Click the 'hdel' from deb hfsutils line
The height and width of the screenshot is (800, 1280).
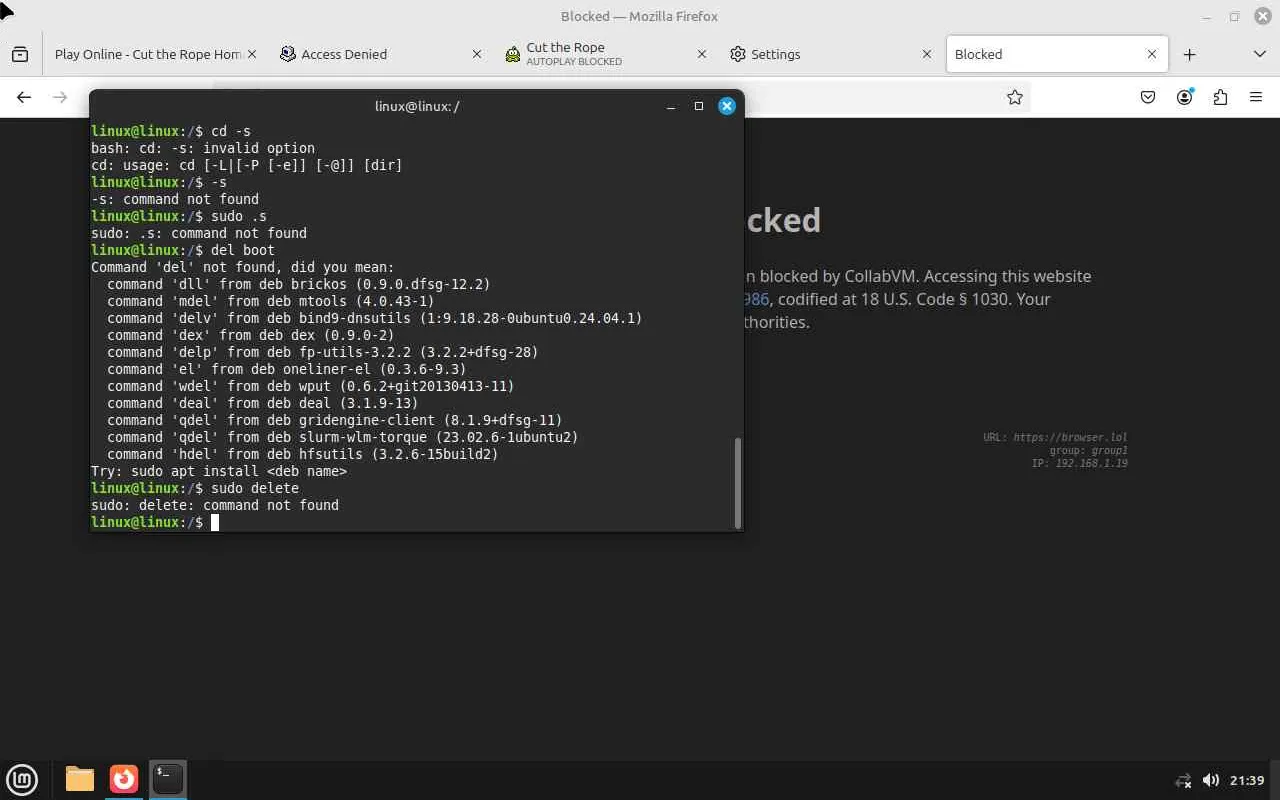coord(303,454)
